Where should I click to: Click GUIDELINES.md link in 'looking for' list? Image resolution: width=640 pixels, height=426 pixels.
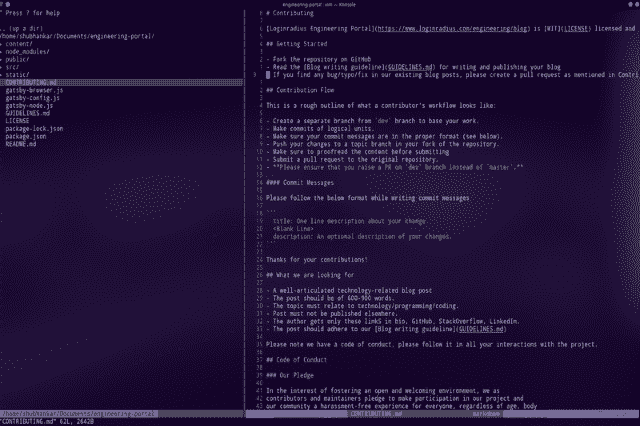[x=481, y=329]
